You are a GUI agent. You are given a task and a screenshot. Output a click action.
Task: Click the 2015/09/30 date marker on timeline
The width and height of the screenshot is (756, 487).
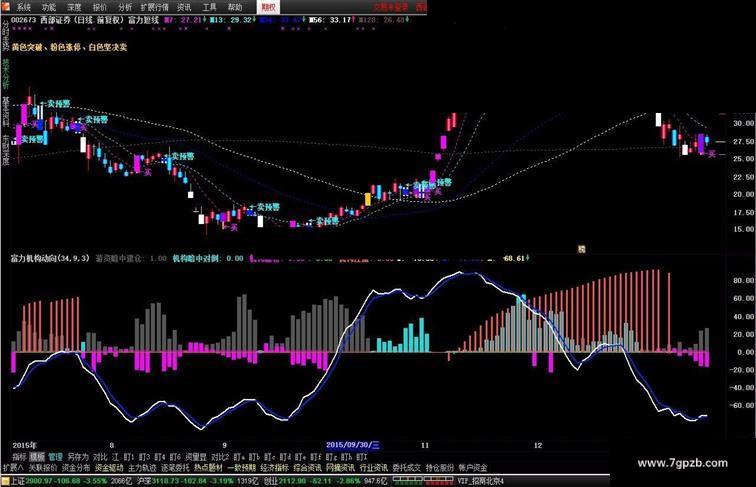tap(353, 445)
